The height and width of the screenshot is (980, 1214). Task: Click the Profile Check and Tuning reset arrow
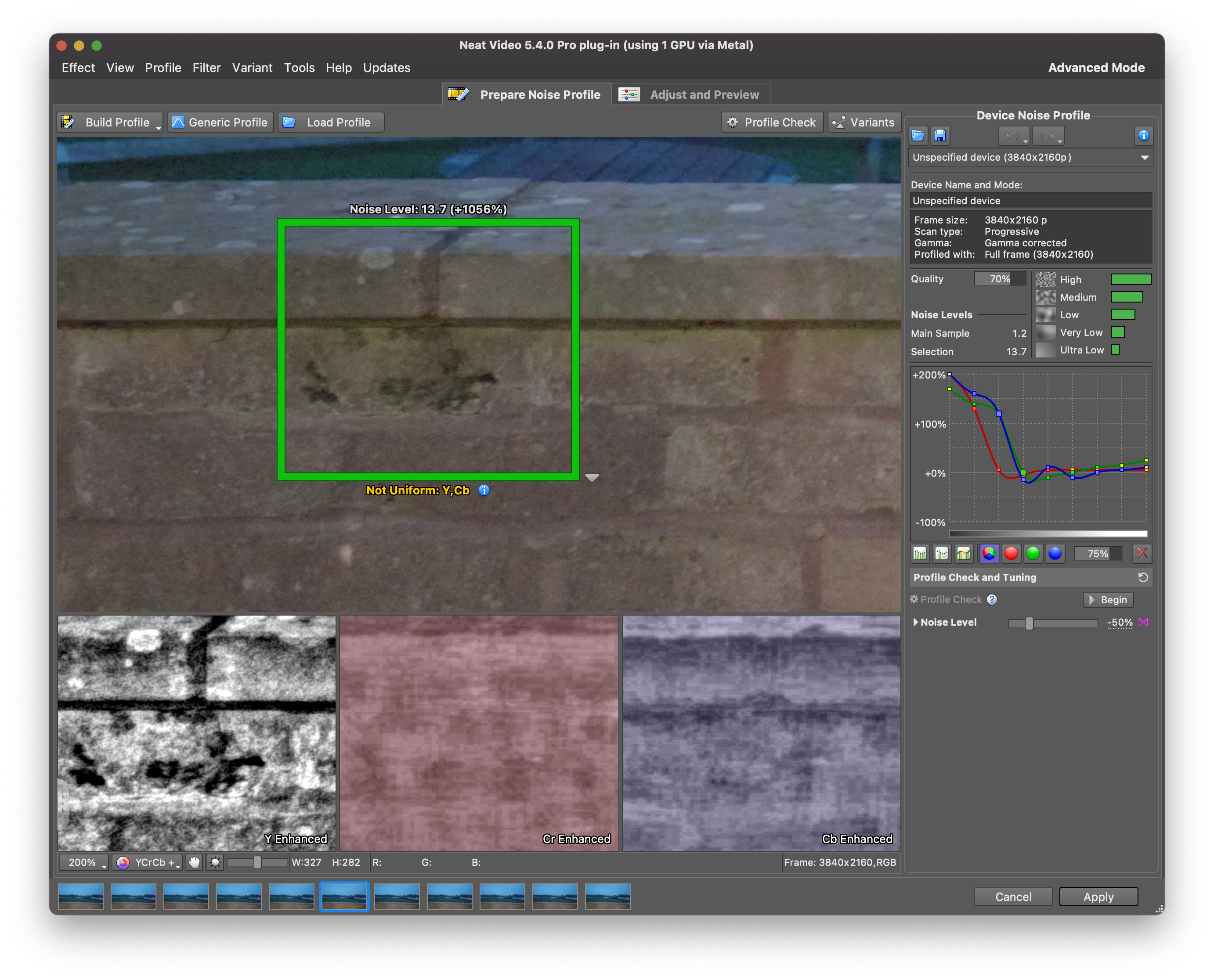[1143, 577]
